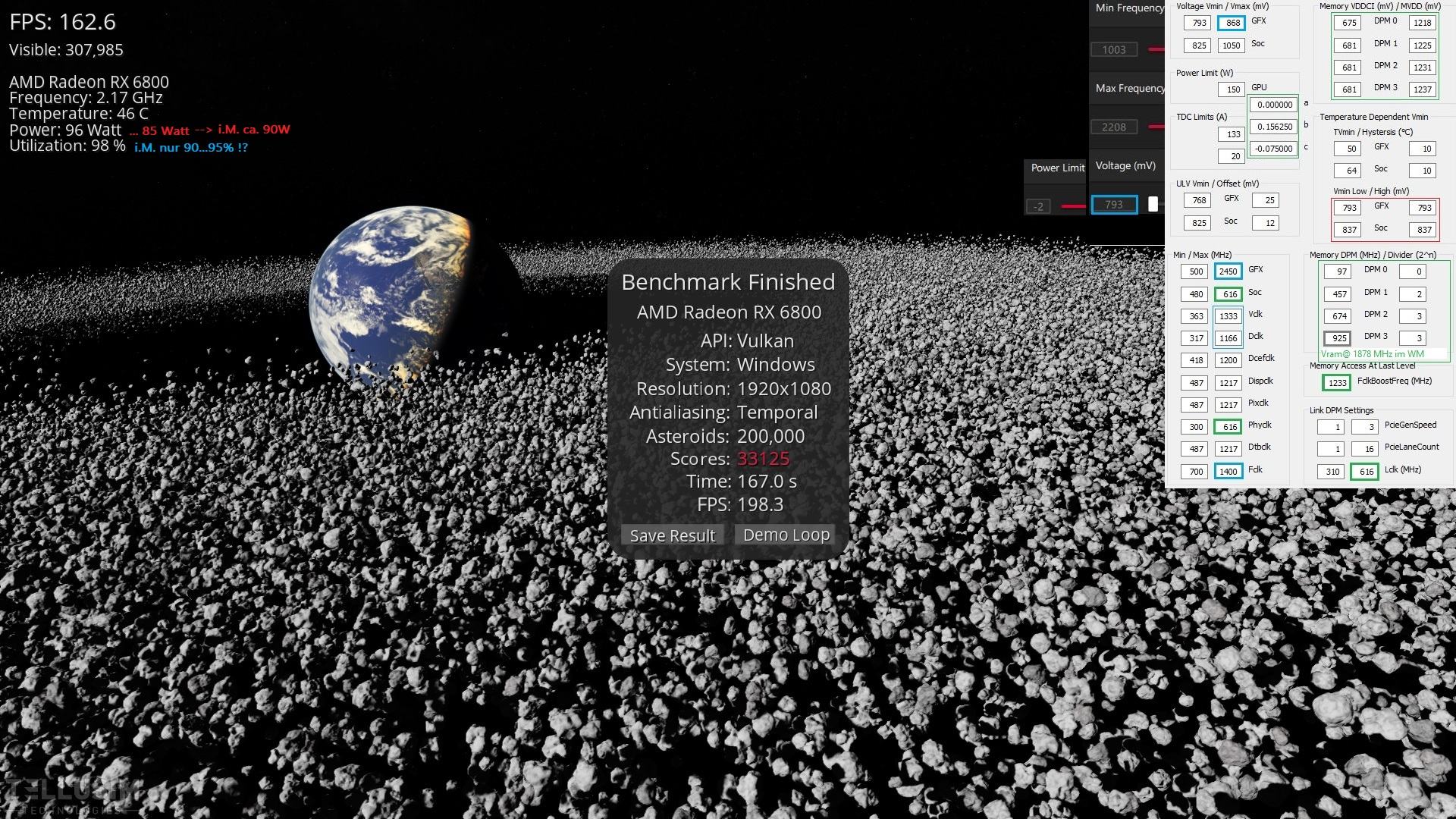Select the Max Frequency value field 2208
Viewport: 1456px width, 819px height.
click(1113, 127)
